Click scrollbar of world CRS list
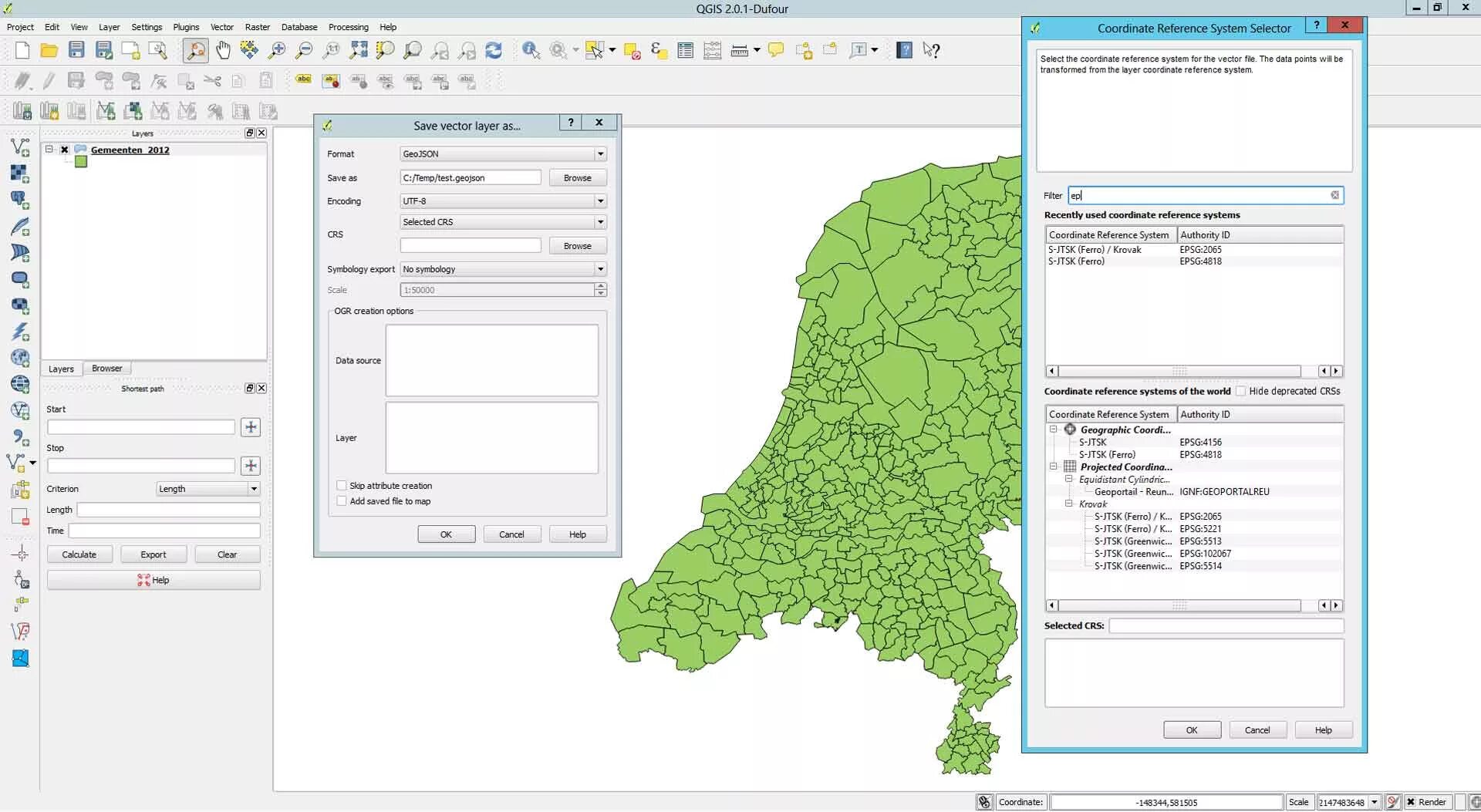 click(1179, 605)
